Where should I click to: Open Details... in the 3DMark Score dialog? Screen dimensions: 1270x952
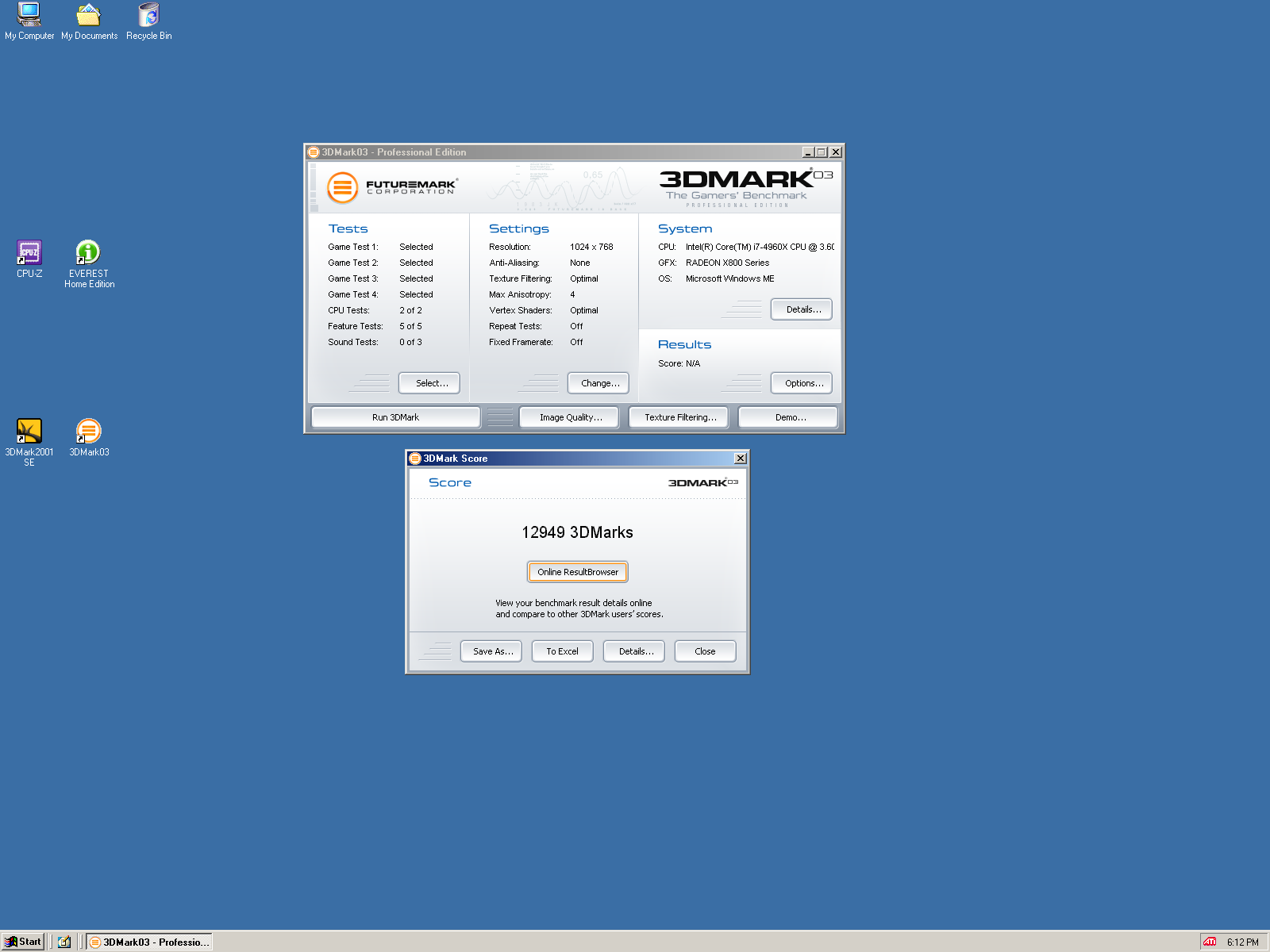click(x=634, y=651)
